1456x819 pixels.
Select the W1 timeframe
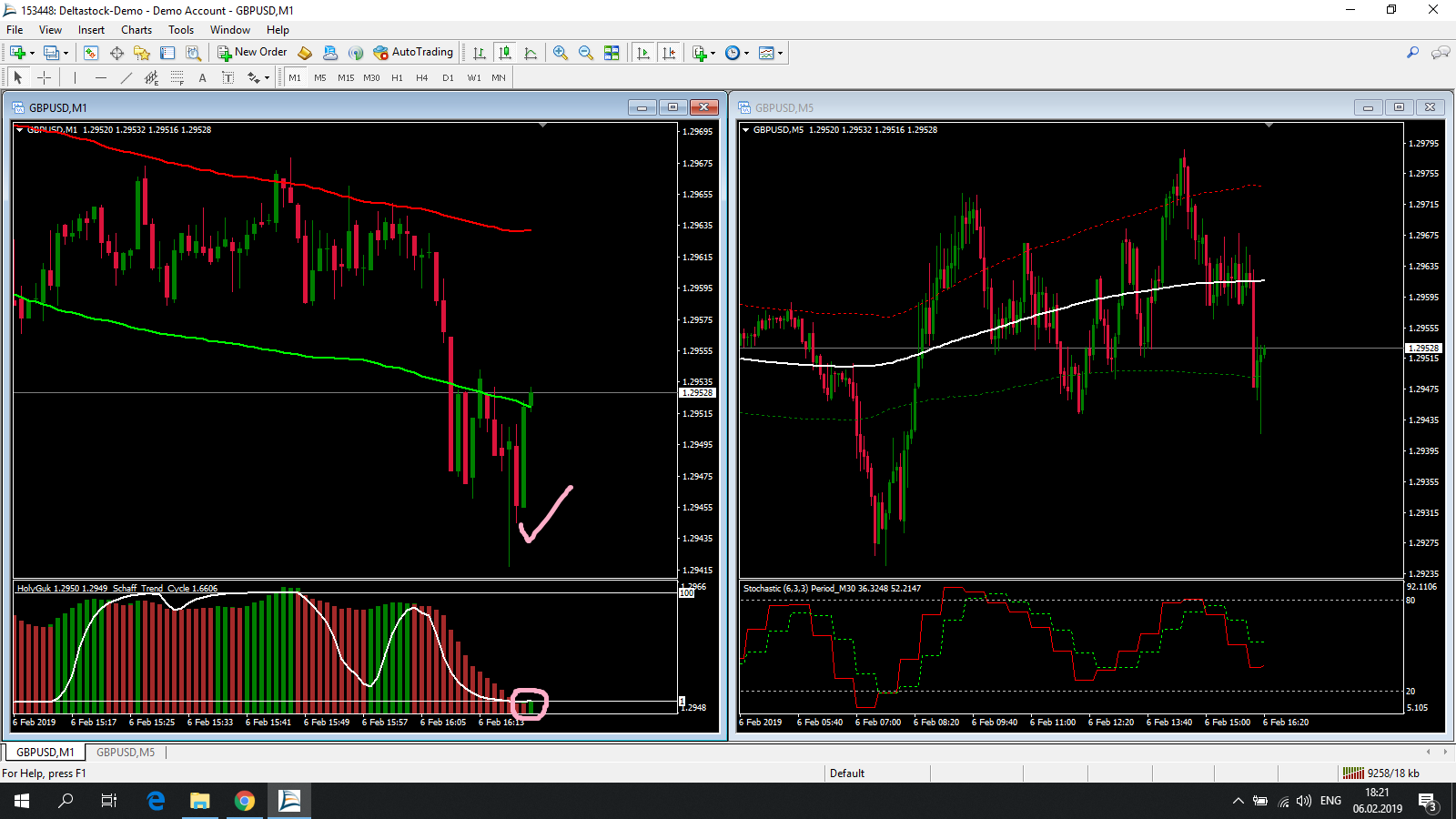pos(474,77)
